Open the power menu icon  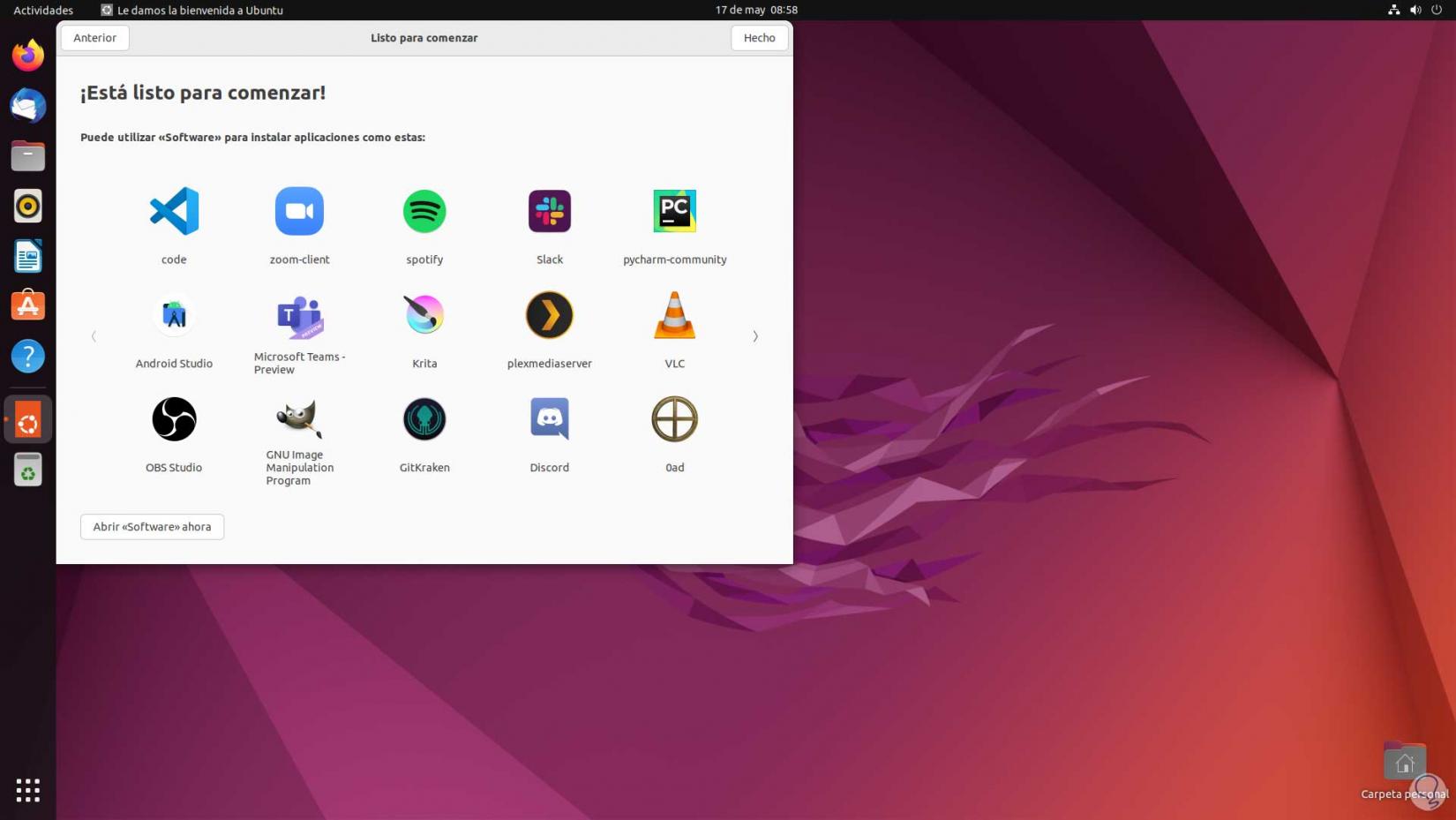pos(1437,10)
